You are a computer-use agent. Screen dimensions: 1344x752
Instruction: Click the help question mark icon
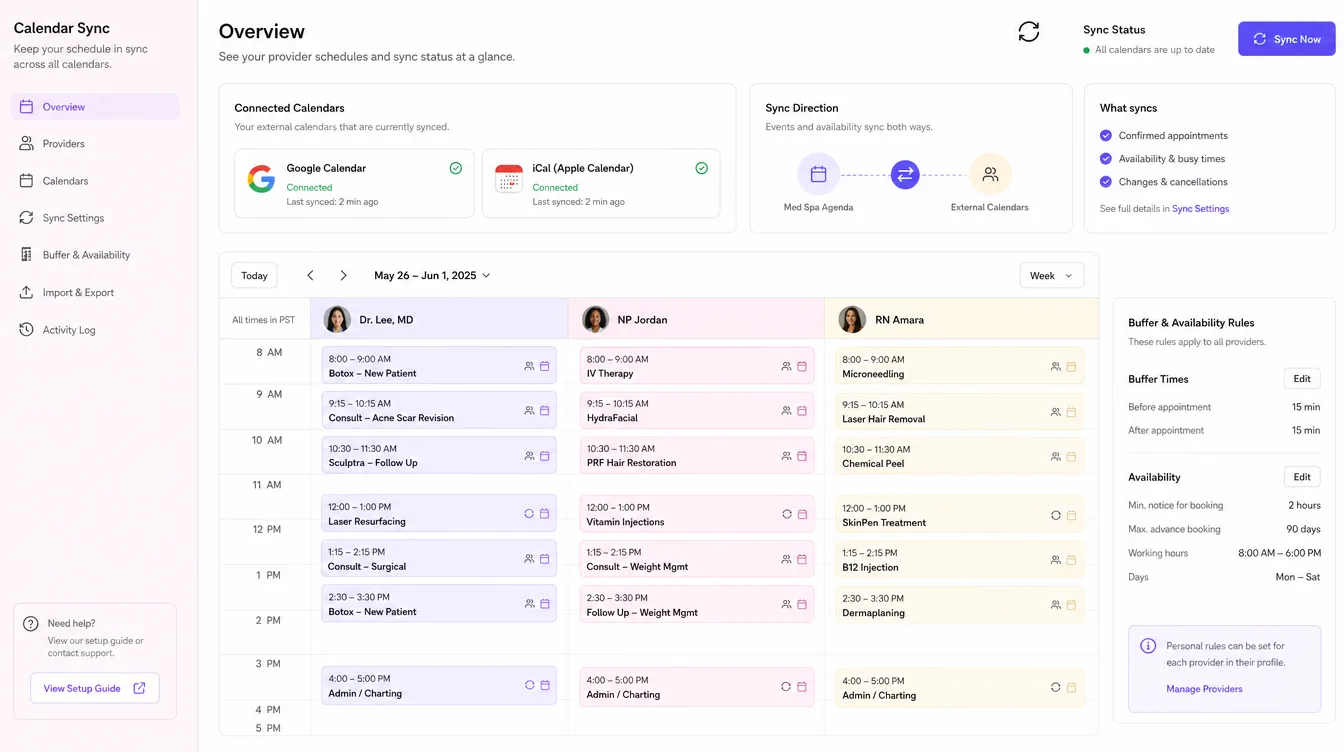tap(30, 624)
